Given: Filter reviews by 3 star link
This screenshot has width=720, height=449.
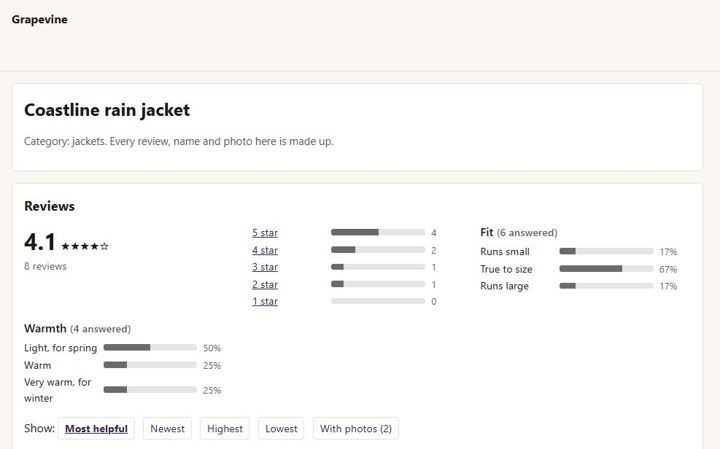Looking at the screenshot, I should (265, 267).
